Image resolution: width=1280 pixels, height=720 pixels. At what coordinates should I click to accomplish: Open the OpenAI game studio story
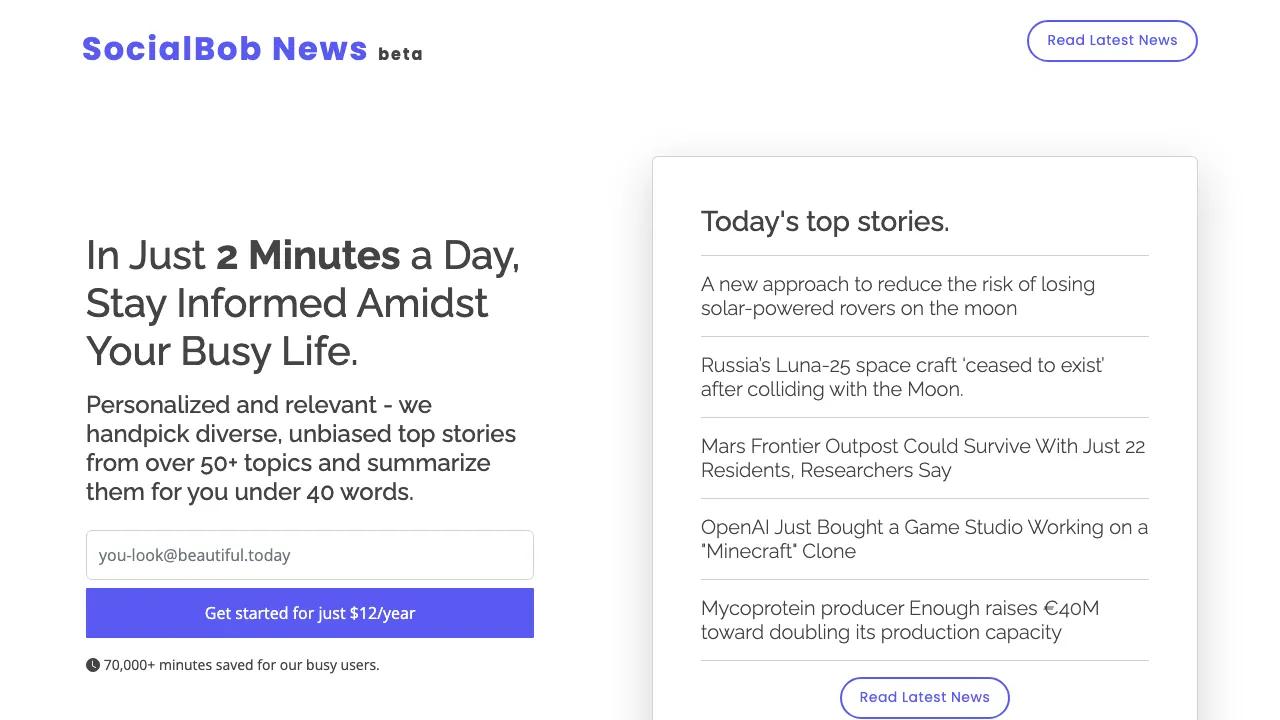pyautogui.click(x=923, y=539)
